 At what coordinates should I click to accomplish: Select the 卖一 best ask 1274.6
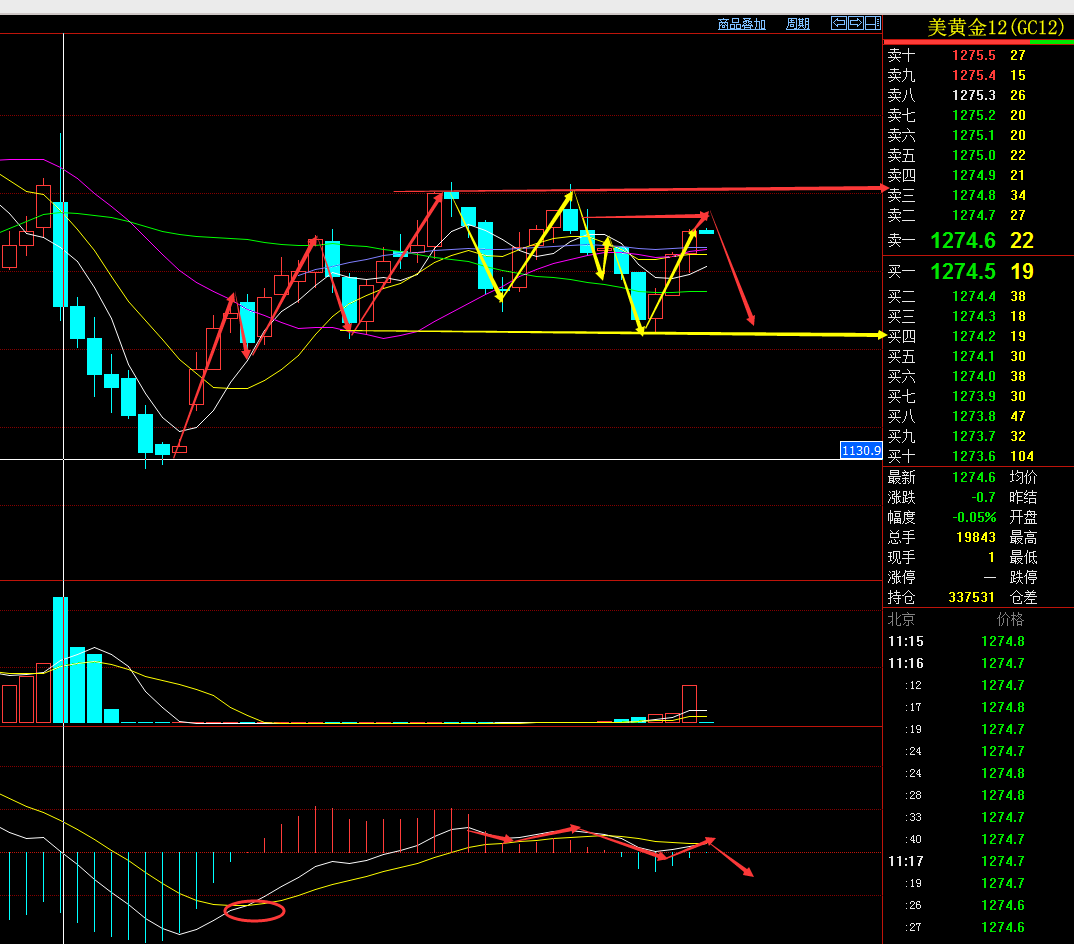963,240
